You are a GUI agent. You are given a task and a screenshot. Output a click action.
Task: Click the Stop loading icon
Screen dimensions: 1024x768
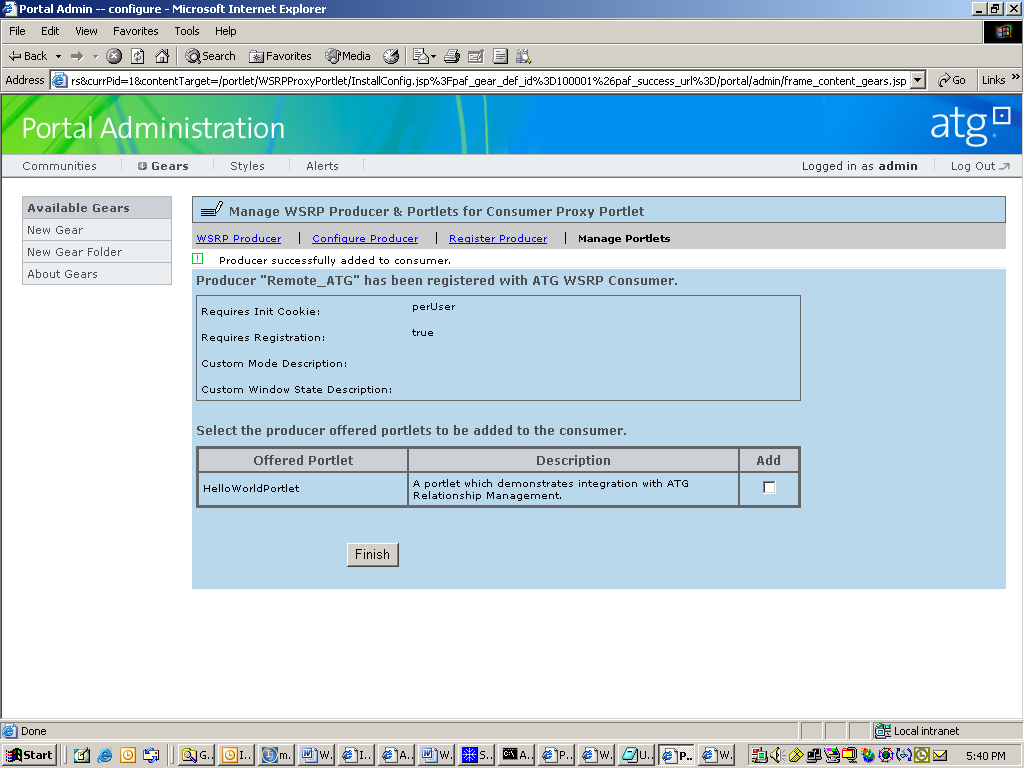[114, 56]
